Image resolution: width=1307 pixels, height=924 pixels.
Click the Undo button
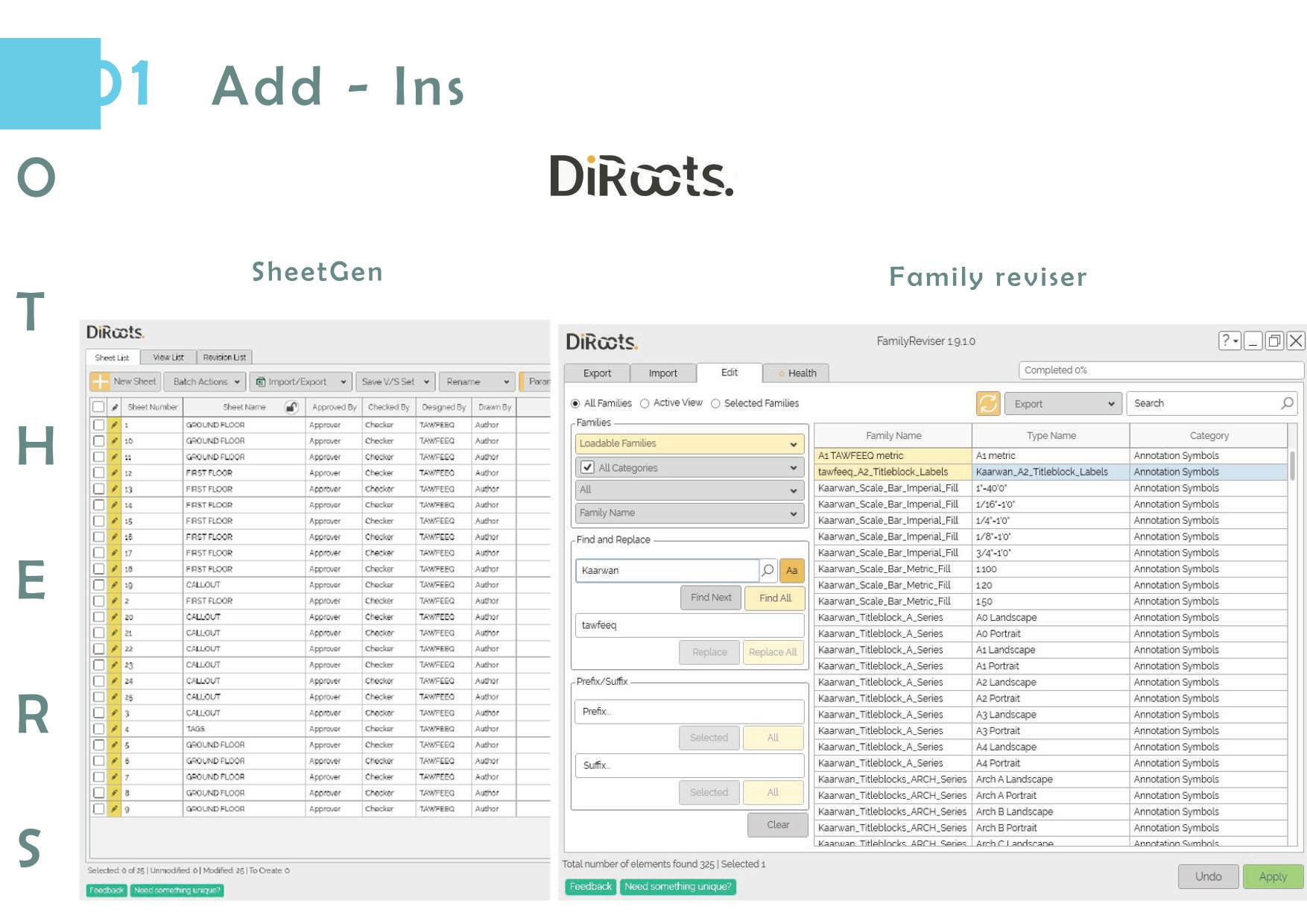[x=1208, y=876]
